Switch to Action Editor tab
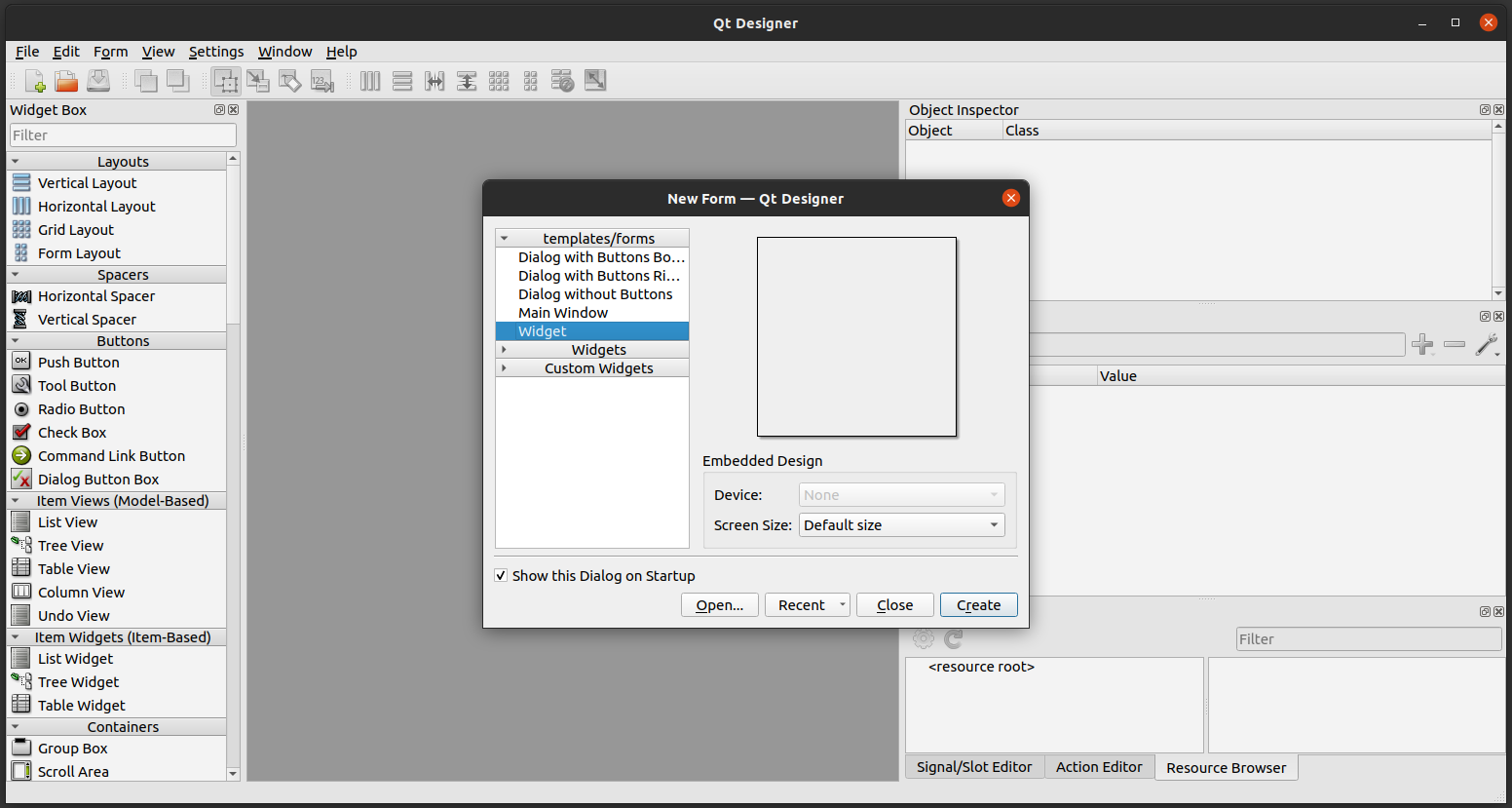This screenshot has width=1512, height=808. 1099,767
